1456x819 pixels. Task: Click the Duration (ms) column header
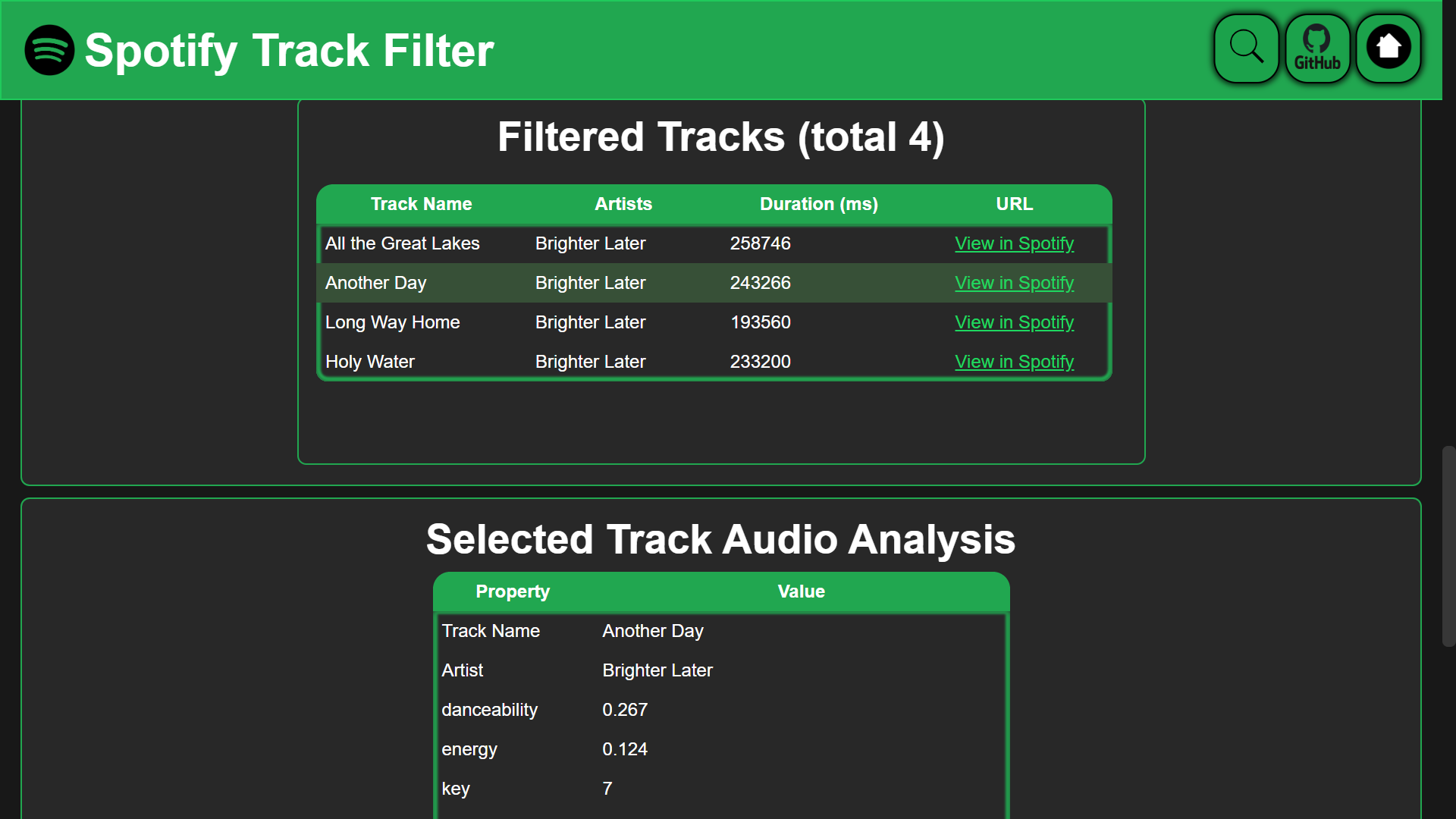pos(819,204)
